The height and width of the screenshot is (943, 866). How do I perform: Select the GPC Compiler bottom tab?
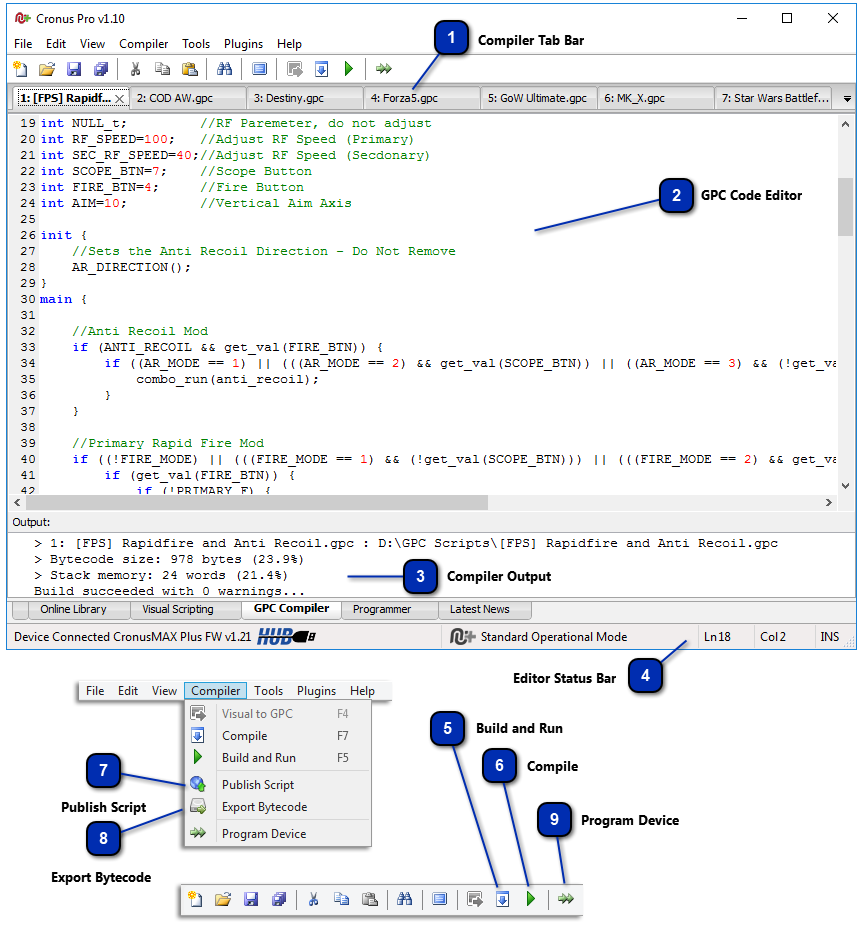pos(291,609)
